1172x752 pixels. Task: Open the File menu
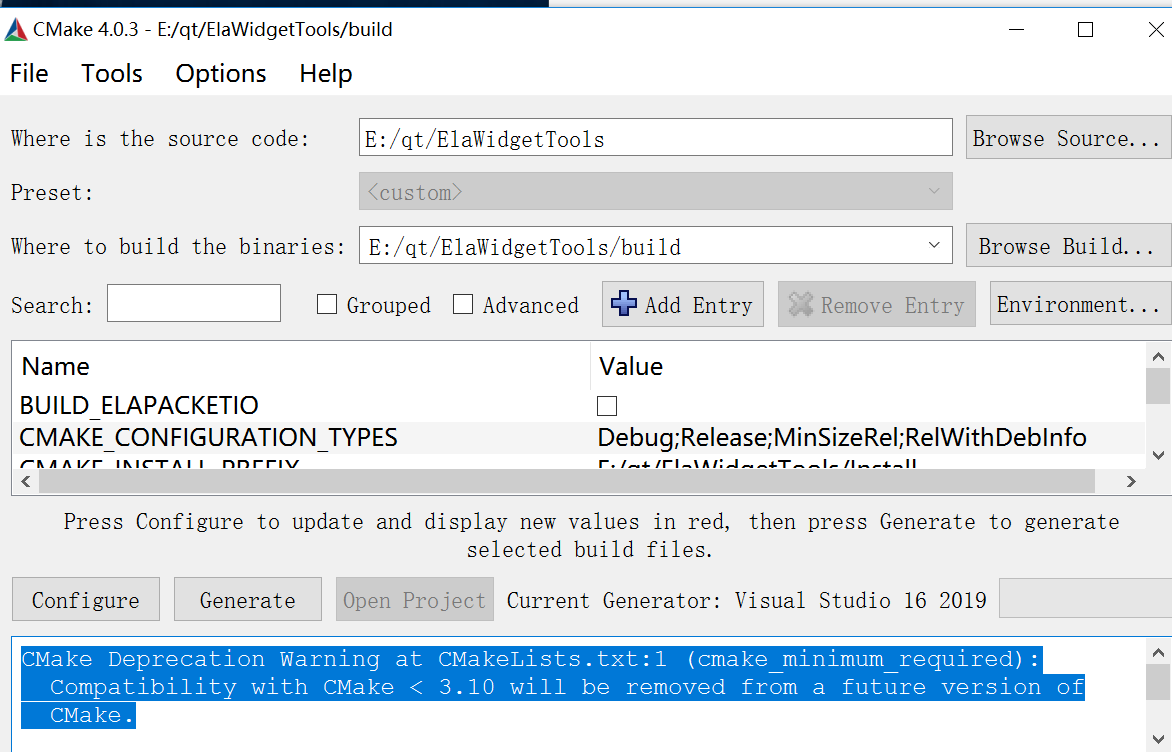29,73
